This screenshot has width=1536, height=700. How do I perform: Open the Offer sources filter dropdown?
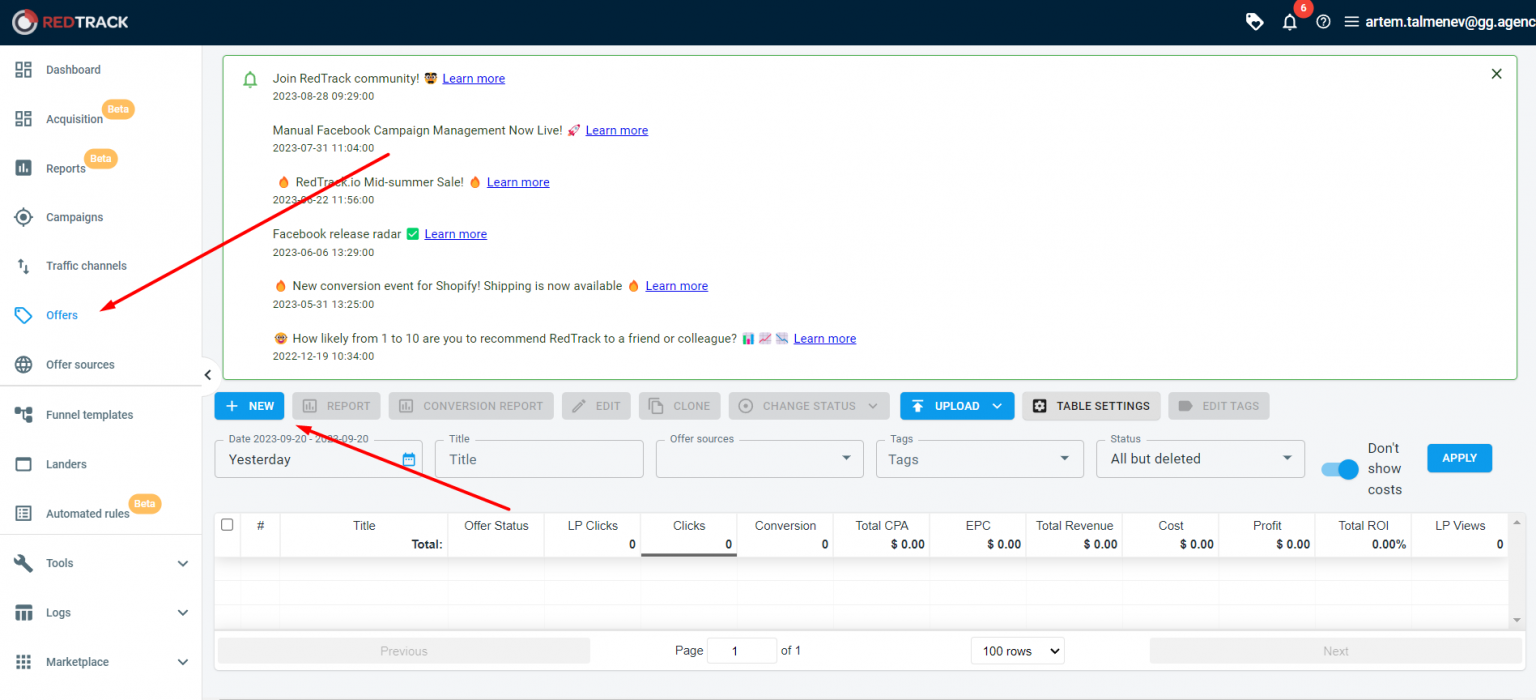(x=759, y=458)
